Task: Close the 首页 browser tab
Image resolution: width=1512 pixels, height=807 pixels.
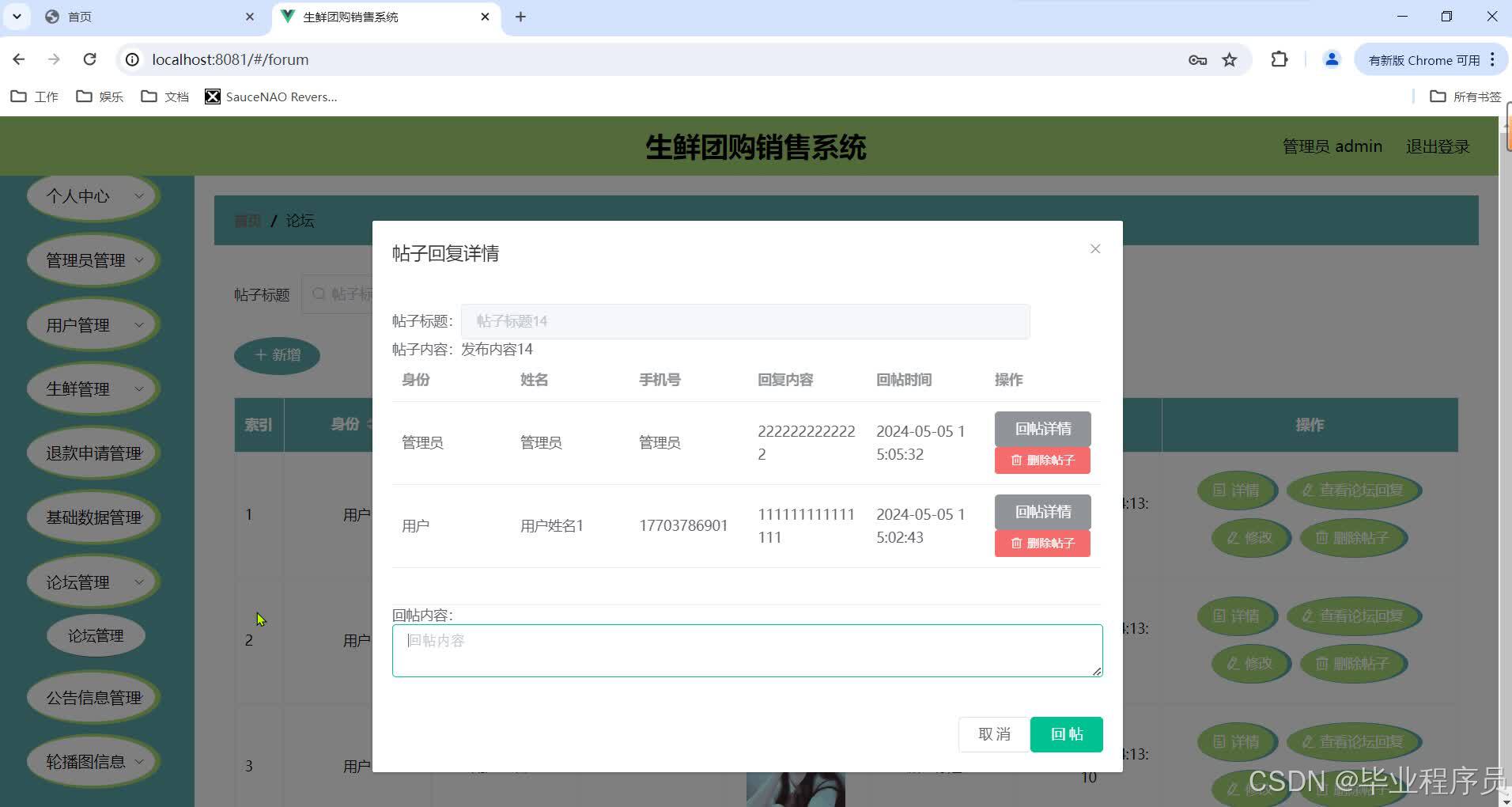Action: tap(250, 17)
